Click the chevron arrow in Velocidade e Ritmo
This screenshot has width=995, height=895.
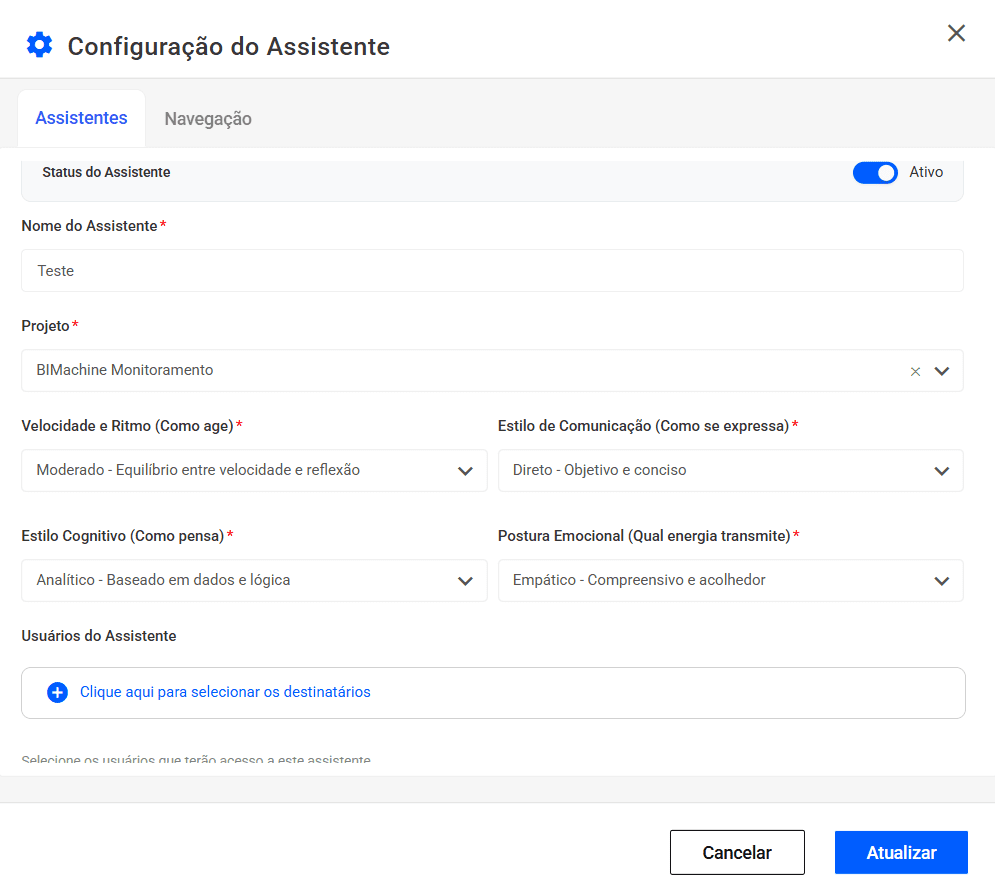(465, 471)
